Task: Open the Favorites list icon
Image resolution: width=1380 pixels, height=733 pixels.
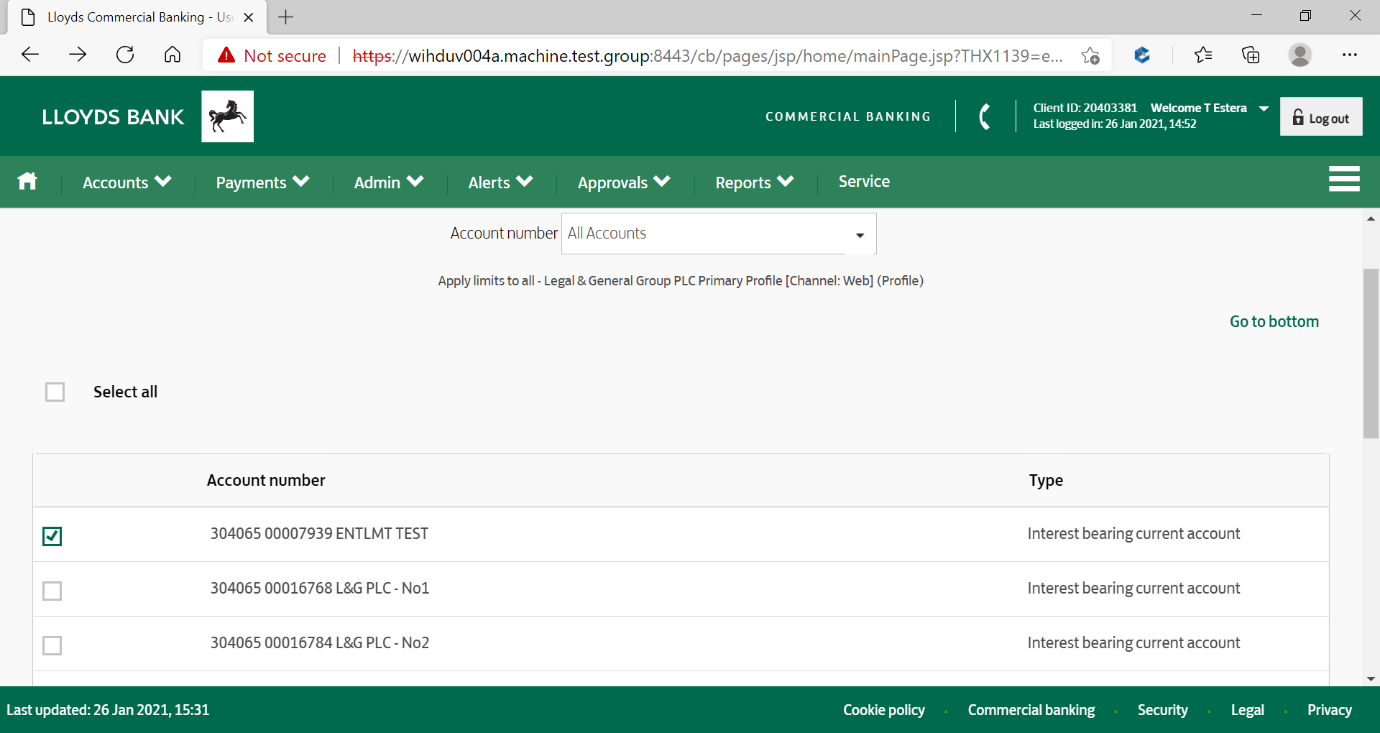Action: [1203, 55]
